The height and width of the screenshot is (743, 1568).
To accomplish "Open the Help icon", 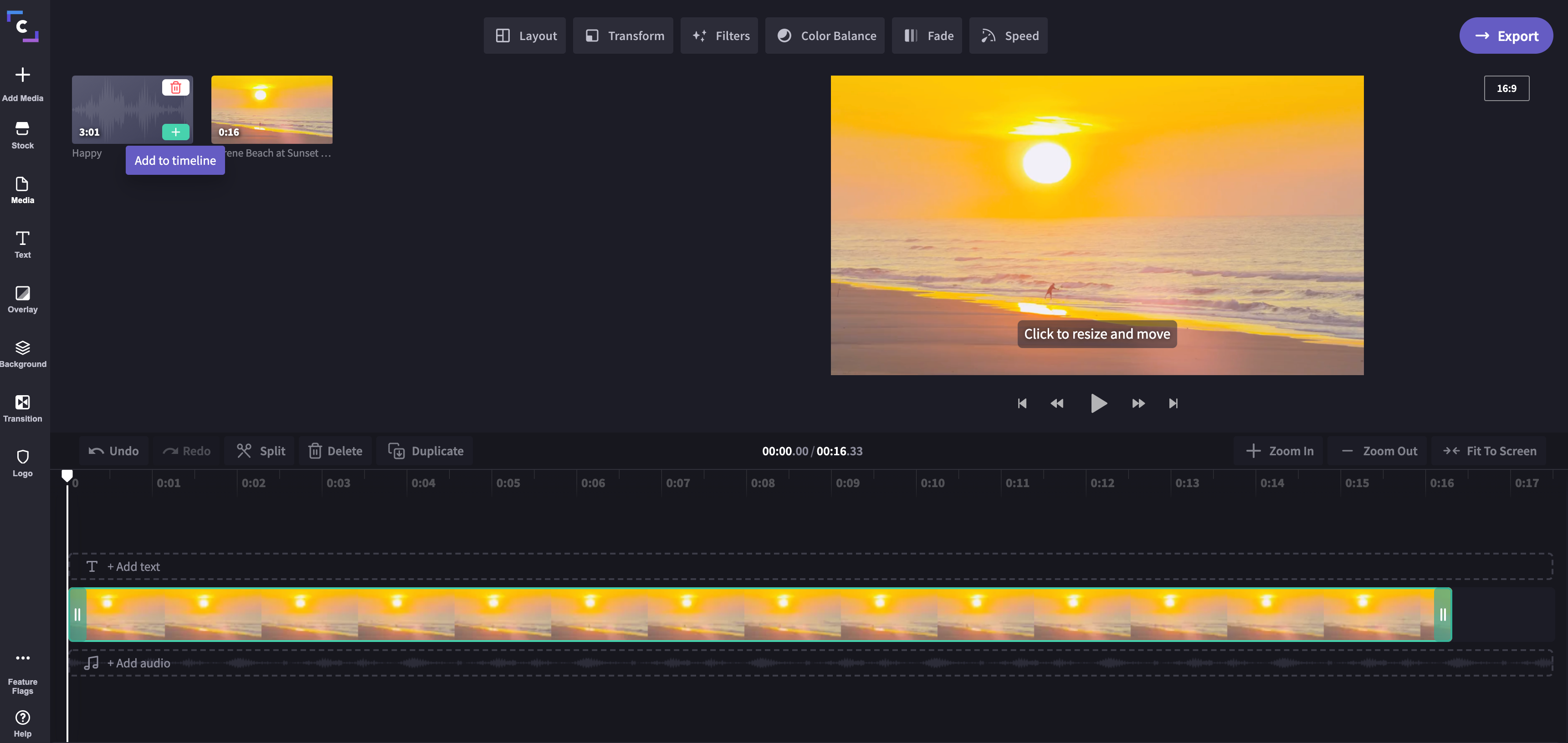I will (x=22, y=723).
